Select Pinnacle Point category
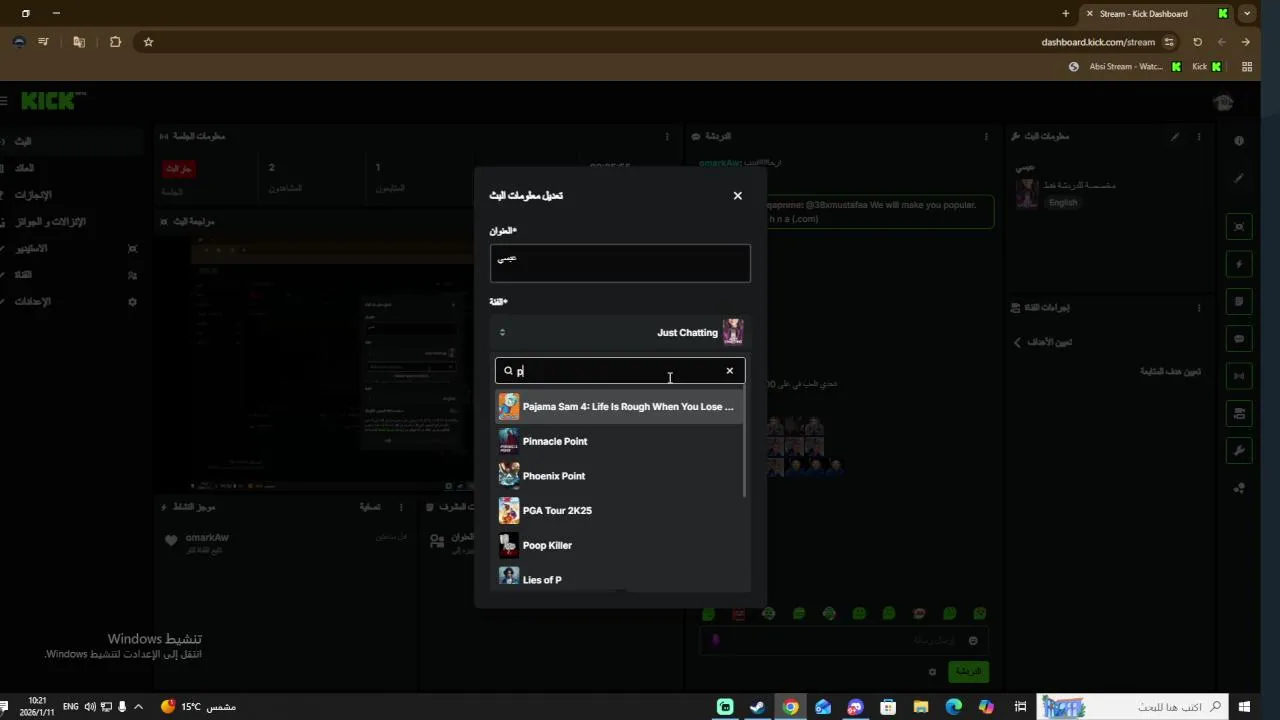The width and height of the screenshot is (1280, 720). [x=619, y=441]
